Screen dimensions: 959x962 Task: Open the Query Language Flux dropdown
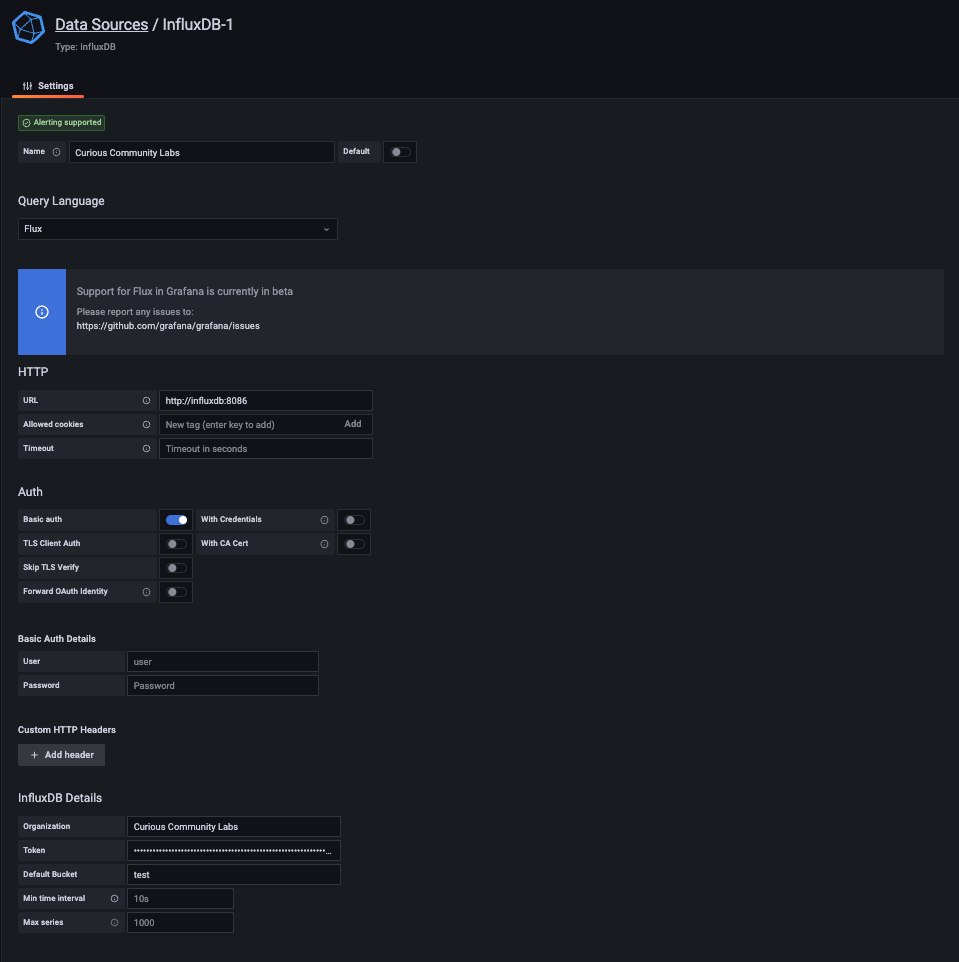click(178, 229)
